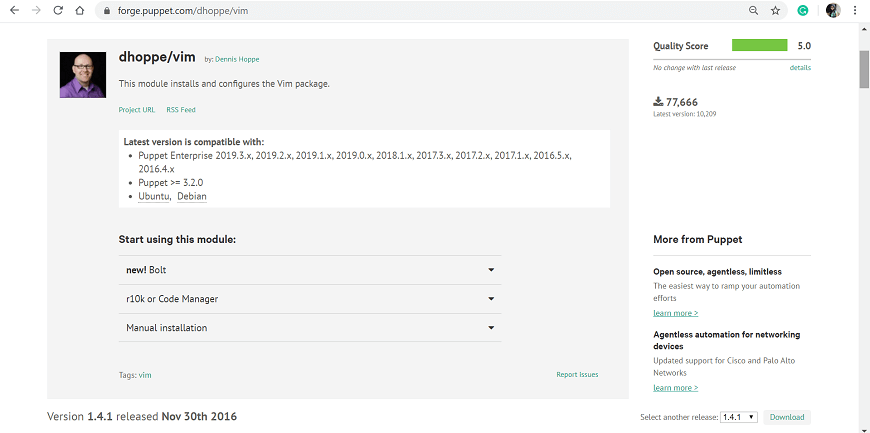Open the Grammarly extension icon
The height and width of the screenshot is (433, 870).
[803, 11]
